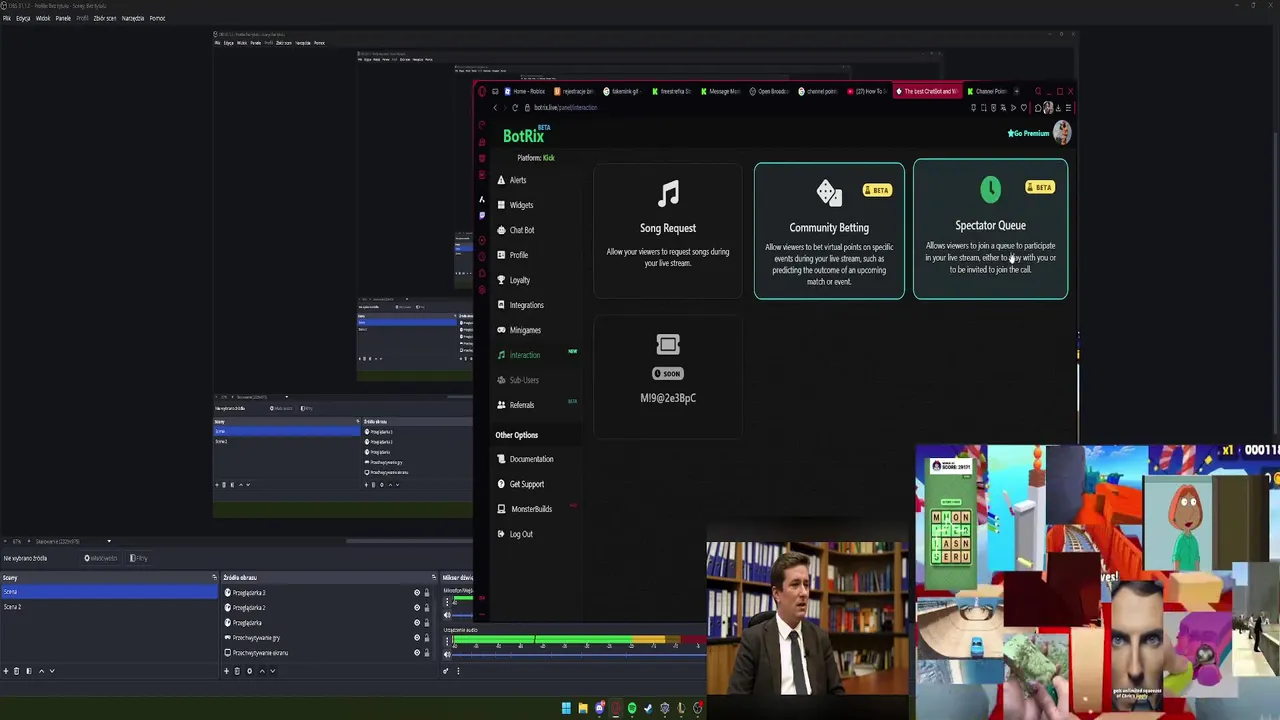This screenshot has width=1280, height=720.
Task: Click the Filtry button above Sceny
Action: coord(139,558)
